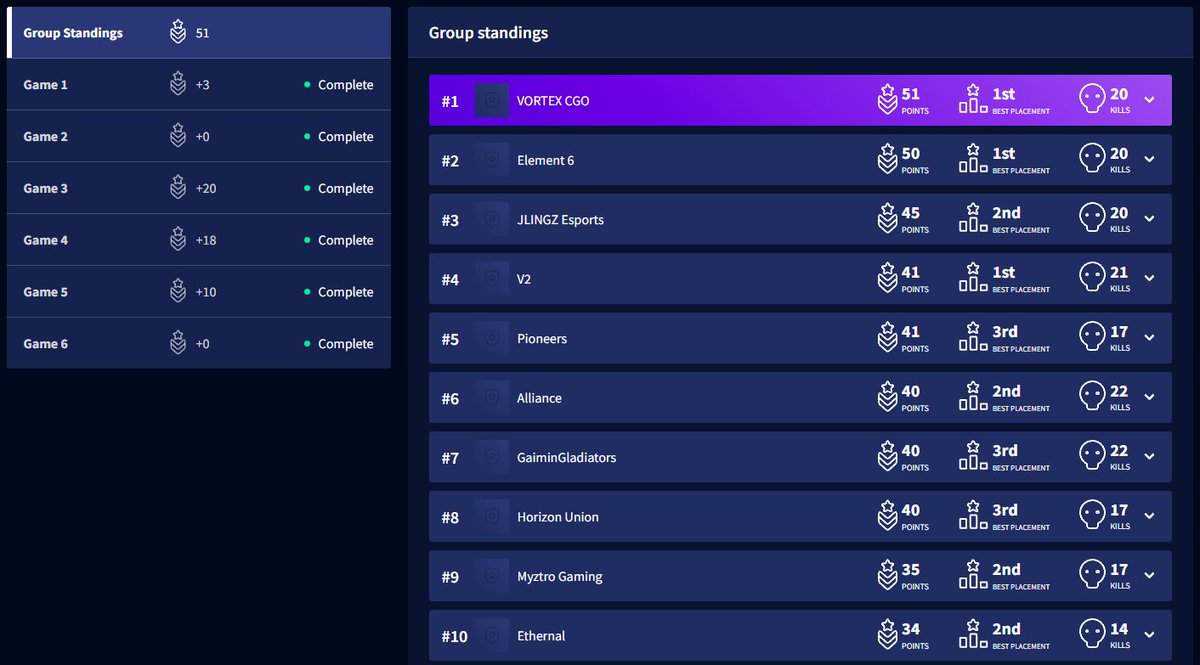1200x665 pixels.
Task: Click Myztro Gaming team name
Action: click(x=560, y=577)
